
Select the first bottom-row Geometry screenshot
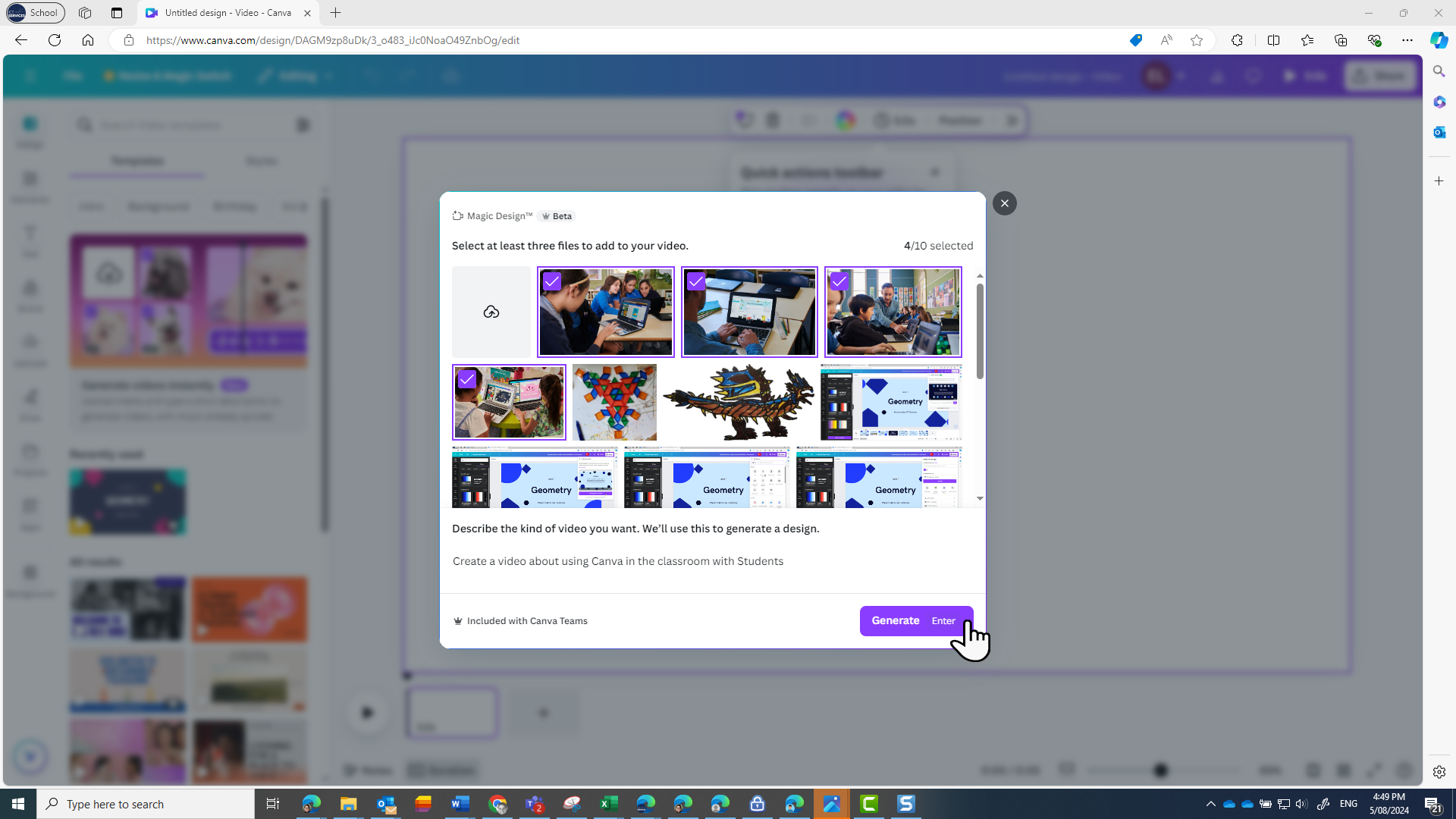tap(535, 477)
